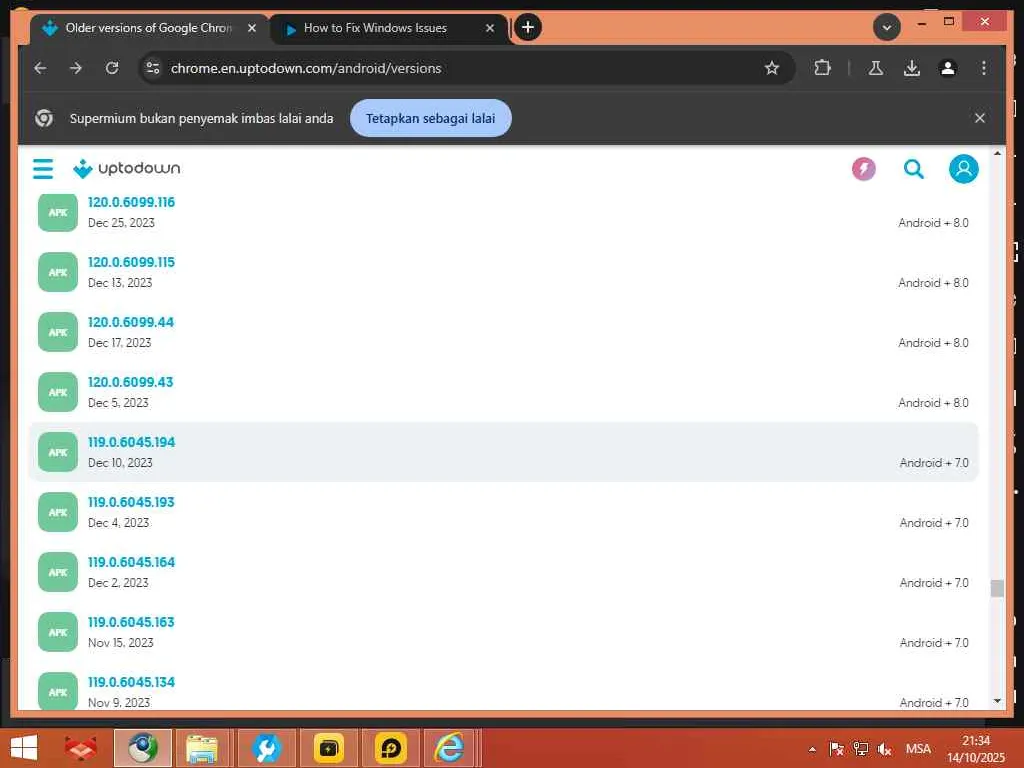
Task: Click Android + 8.0 beside 120.0.6099.116
Action: coord(933,223)
